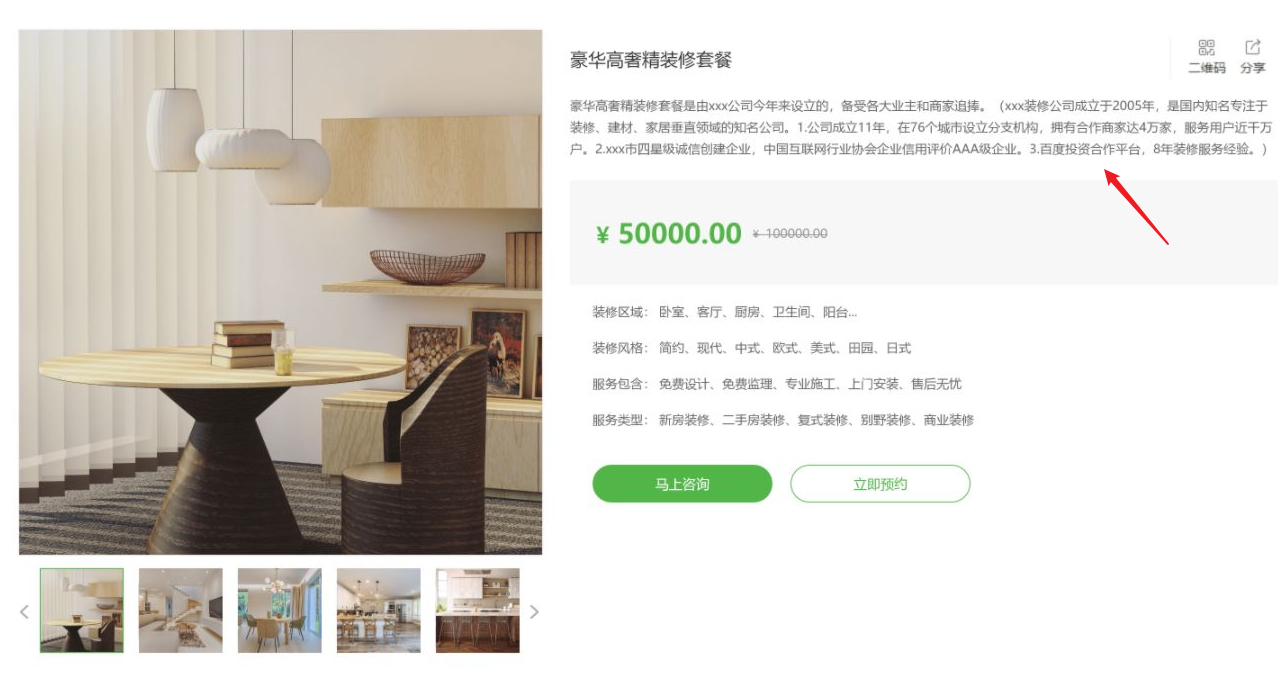Click the title 豪华高奢精装修套餐
Screen dimensions: 1278x673
pos(651,60)
